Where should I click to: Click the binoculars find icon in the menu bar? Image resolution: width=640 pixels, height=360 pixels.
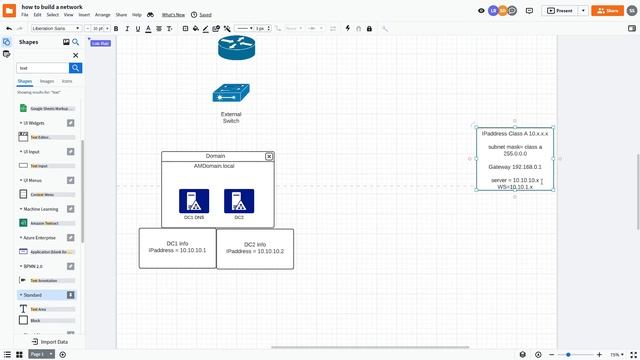coord(150,15)
